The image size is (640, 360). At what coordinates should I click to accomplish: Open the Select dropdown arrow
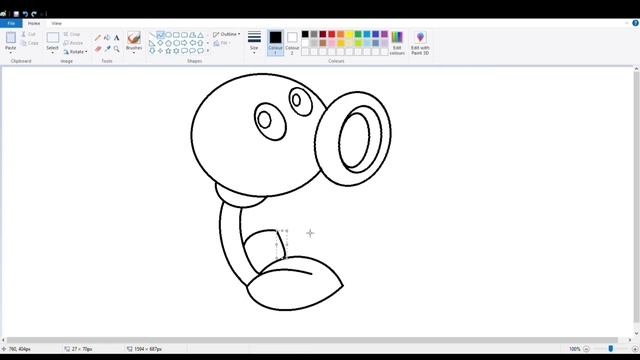52,53
